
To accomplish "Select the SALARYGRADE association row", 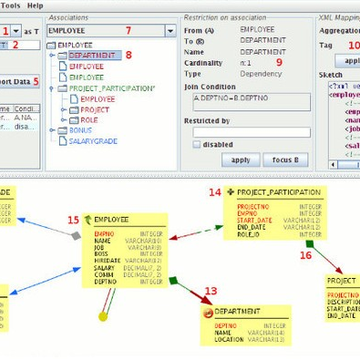I will pos(93,141).
